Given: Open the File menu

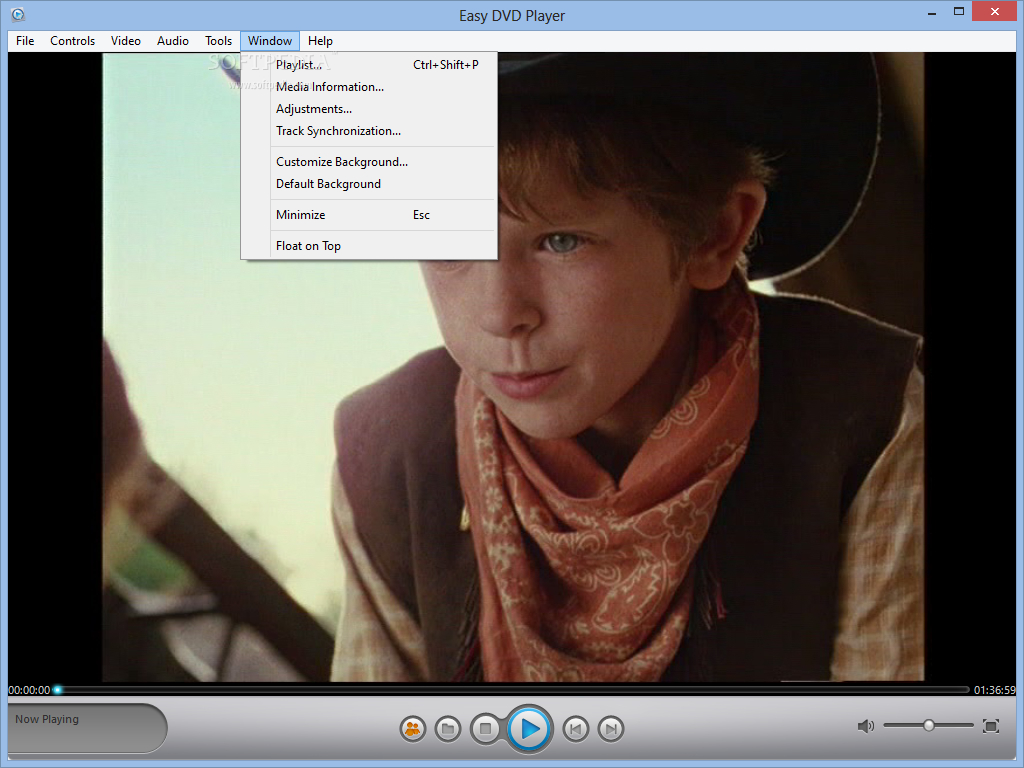Looking at the screenshot, I should 25,40.
